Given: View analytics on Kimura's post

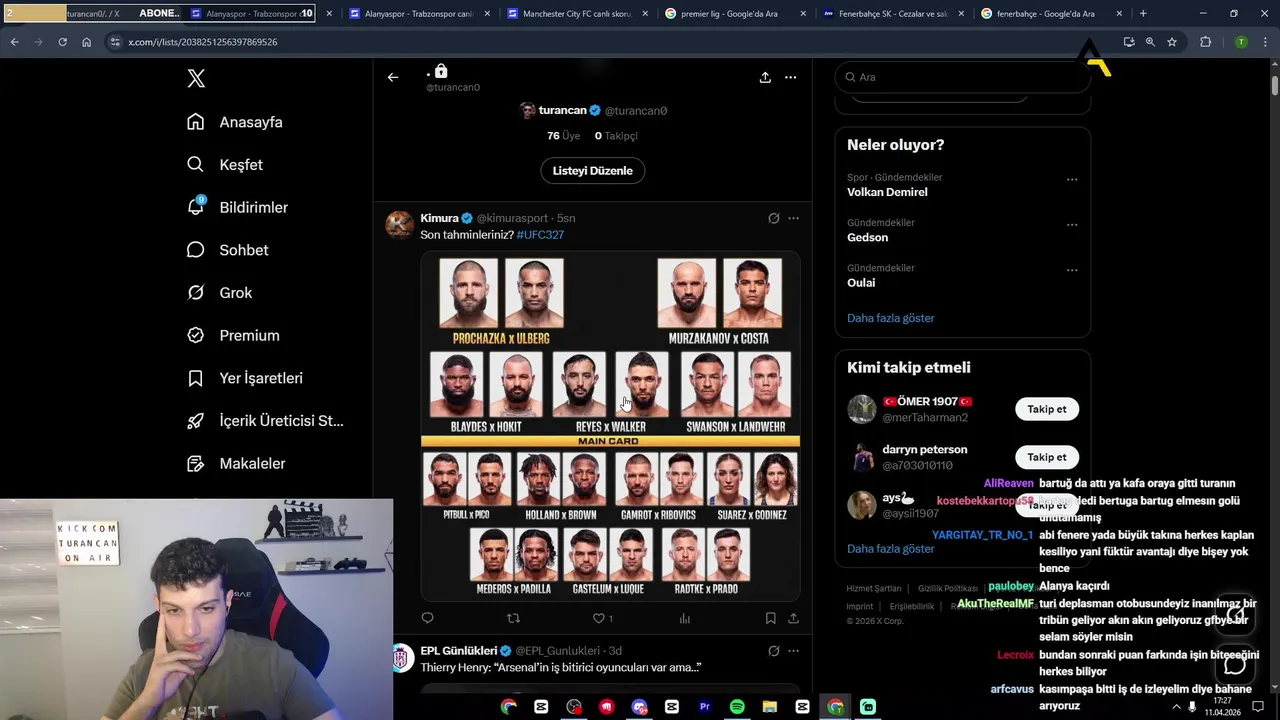Looking at the screenshot, I should pos(685,619).
